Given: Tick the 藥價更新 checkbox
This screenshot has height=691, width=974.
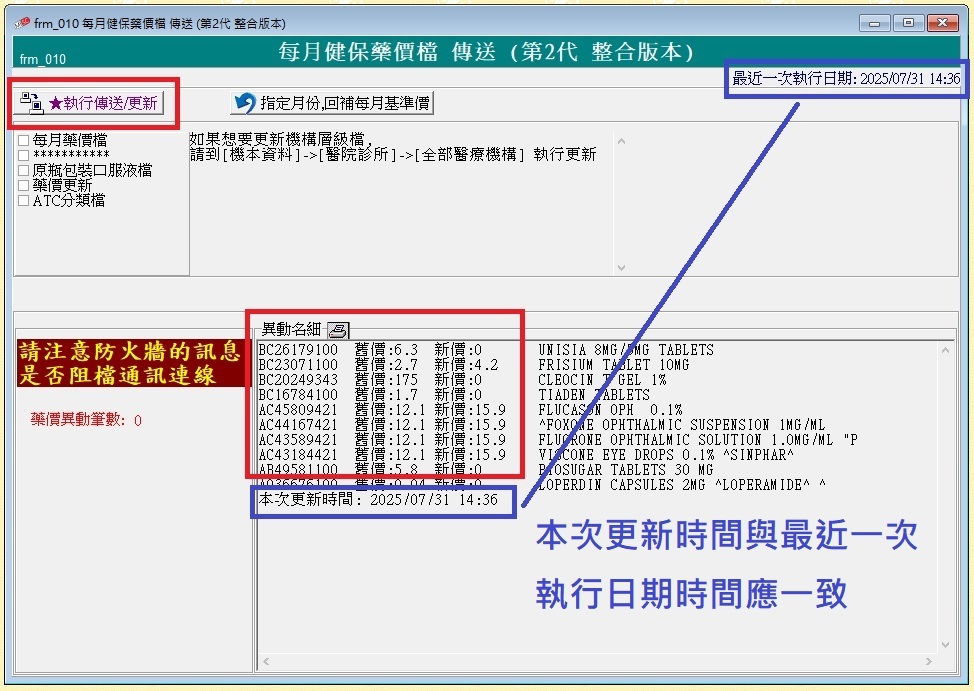Looking at the screenshot, I should pyautogui.click(x=24, y=185).
